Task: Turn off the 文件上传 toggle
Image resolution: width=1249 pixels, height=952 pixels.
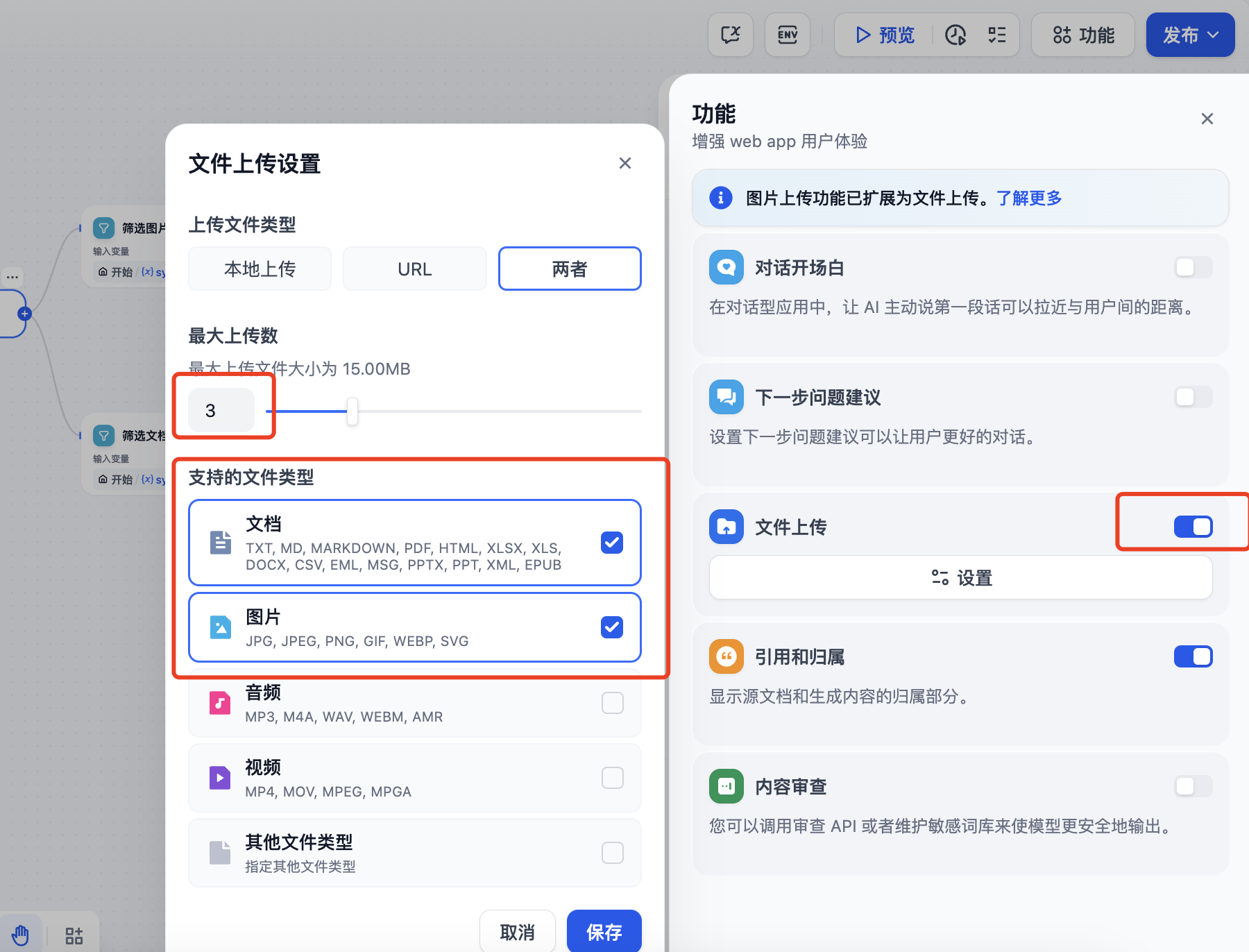Action: click(x=1193, y=527)
